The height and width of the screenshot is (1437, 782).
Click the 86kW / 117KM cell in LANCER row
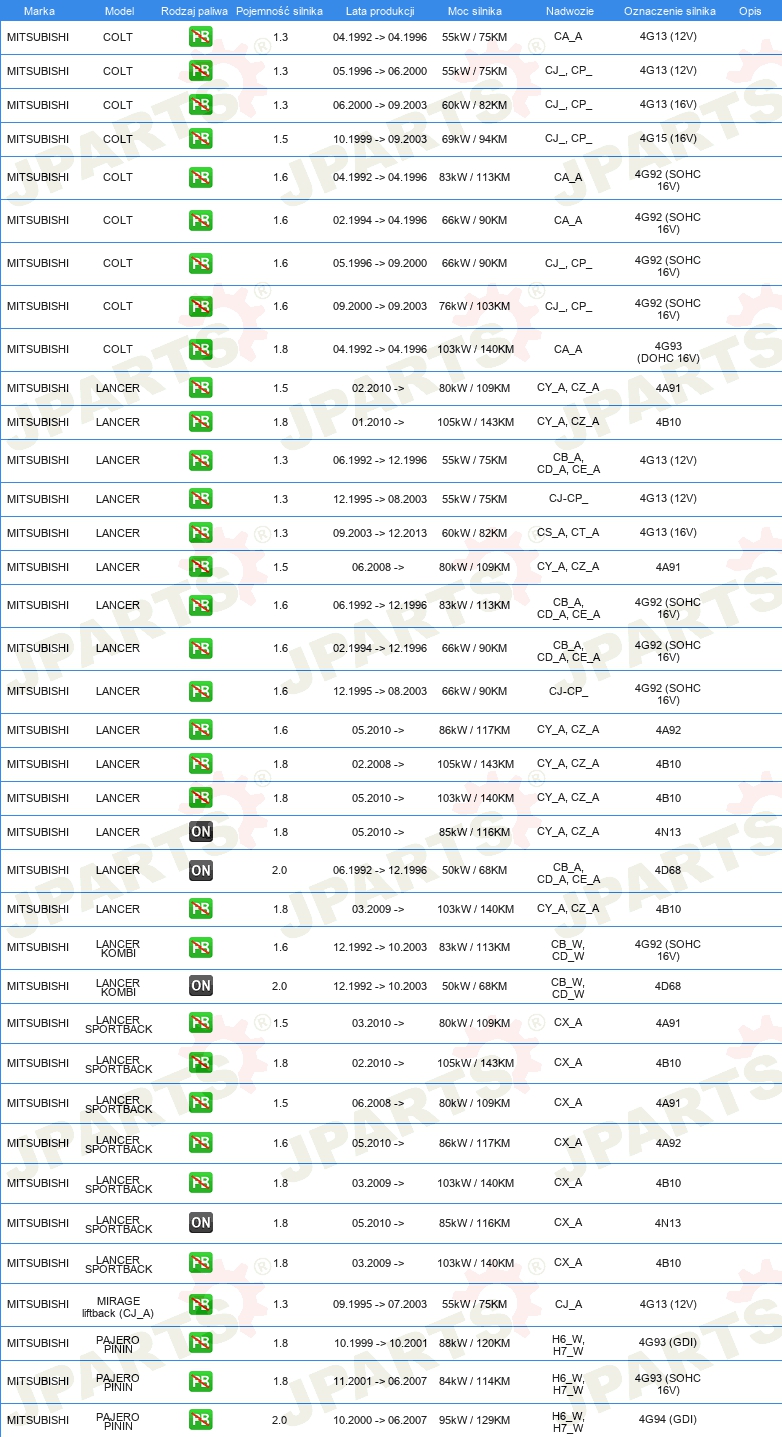coord(475,730)
